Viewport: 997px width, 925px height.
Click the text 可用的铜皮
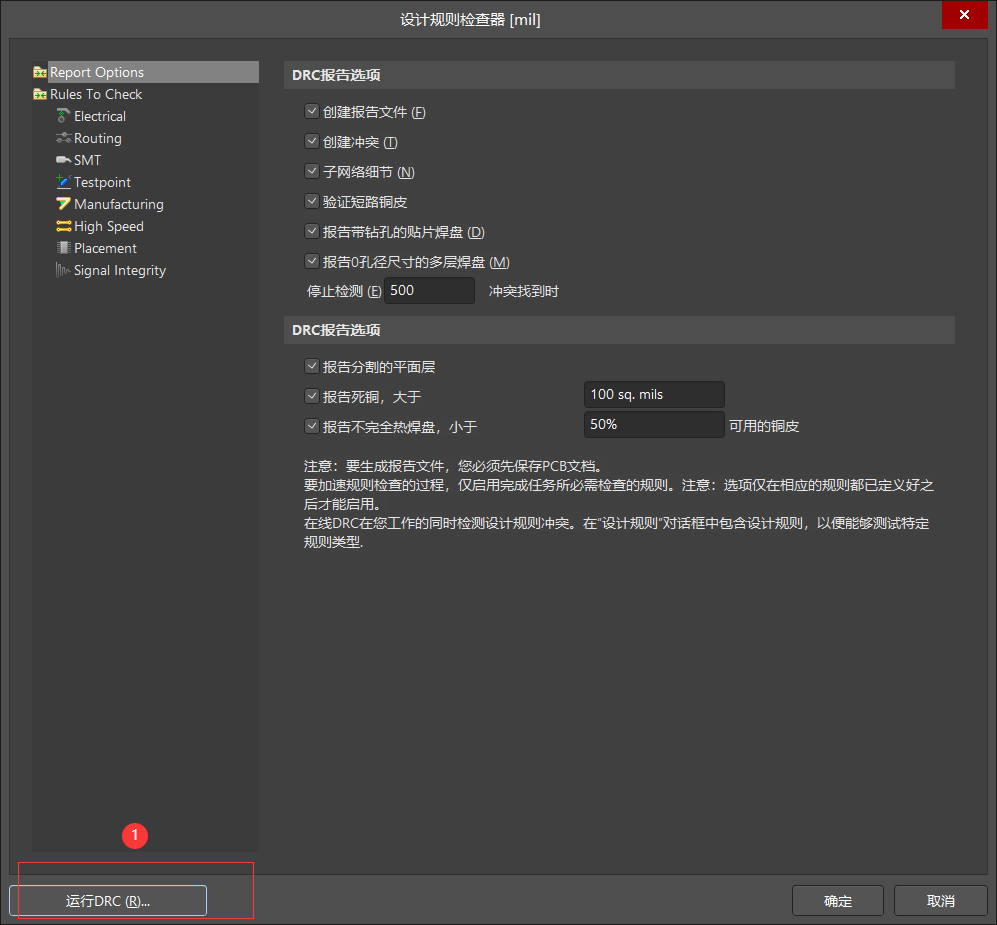pyautogui.click(x=764, y=426)
